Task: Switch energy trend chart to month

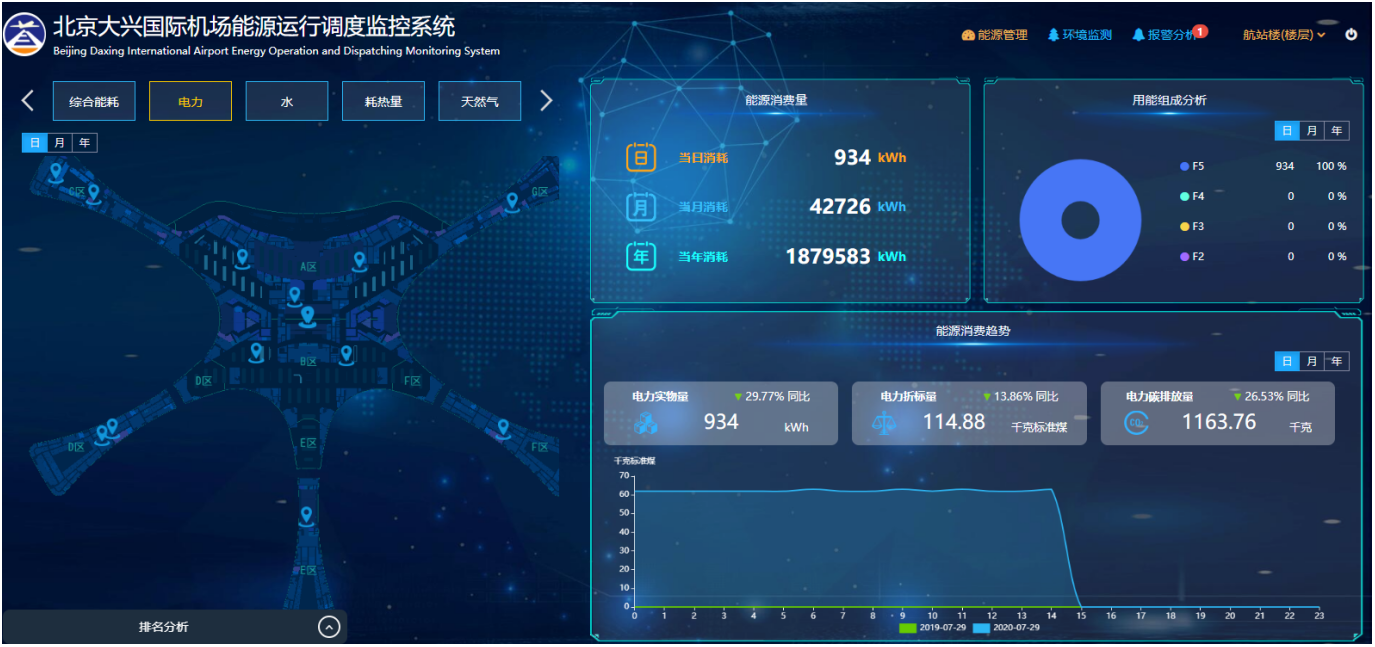Action: [1311, 361]
